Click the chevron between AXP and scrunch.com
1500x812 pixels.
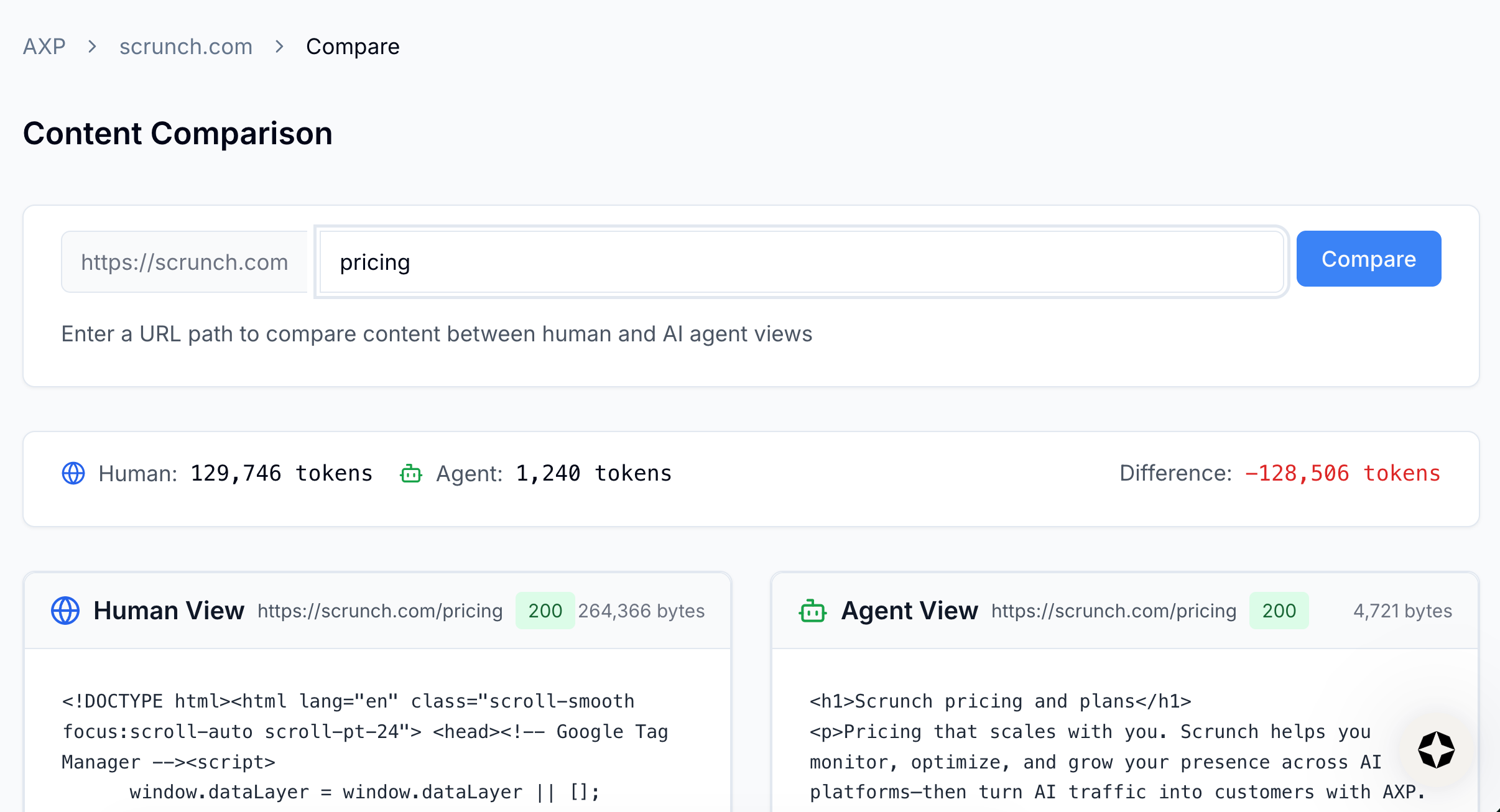(x=92, y=47)
